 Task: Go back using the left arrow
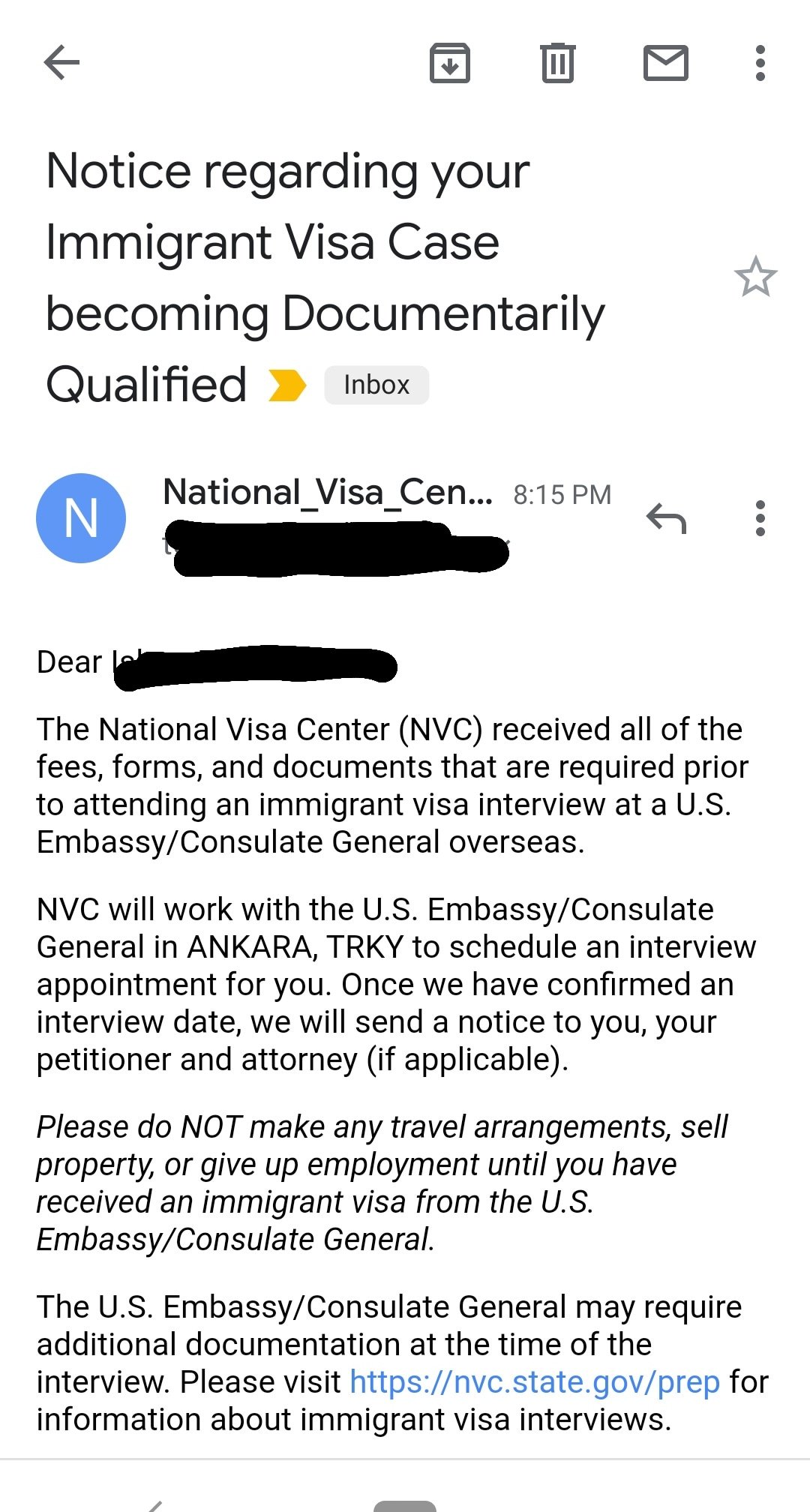click(61, 62)
